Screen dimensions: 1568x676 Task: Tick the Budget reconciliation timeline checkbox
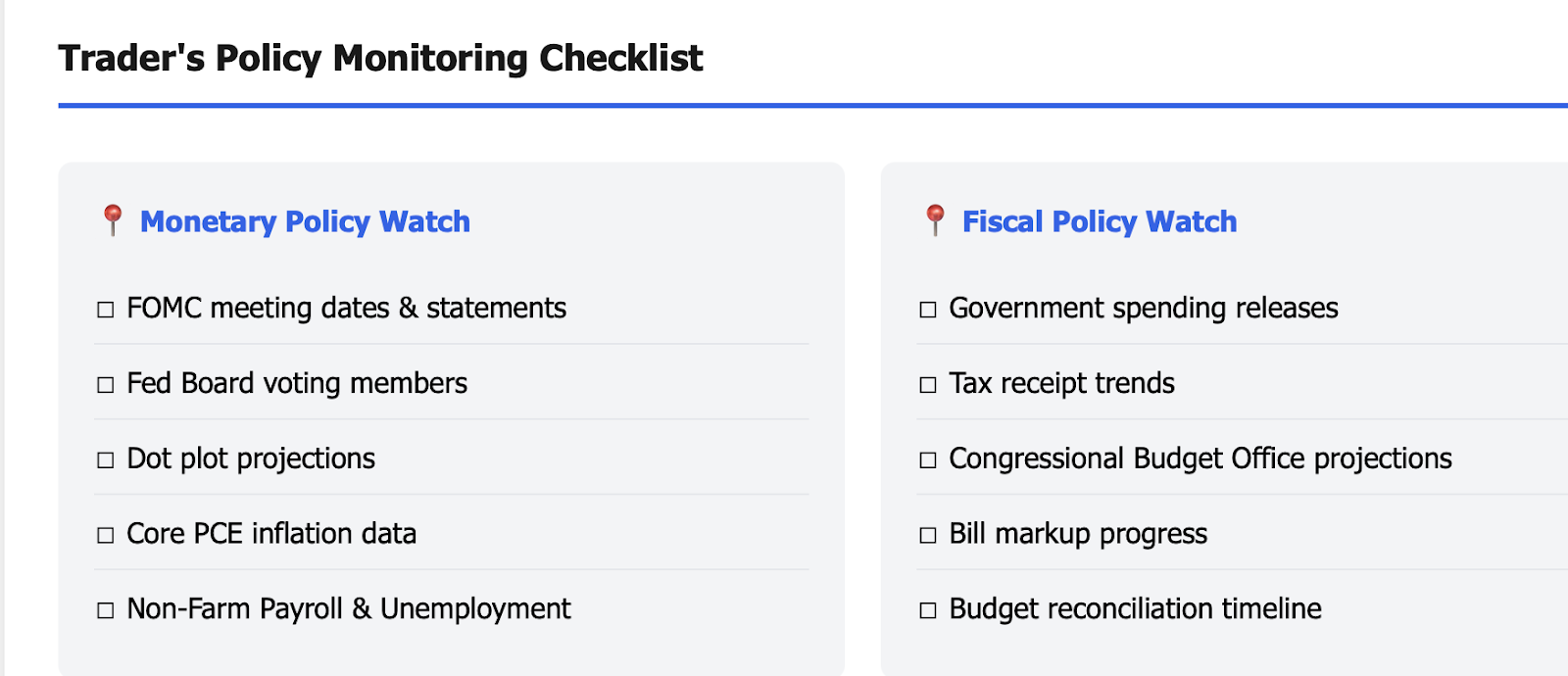pyautogui.click(x=928, y=610)
